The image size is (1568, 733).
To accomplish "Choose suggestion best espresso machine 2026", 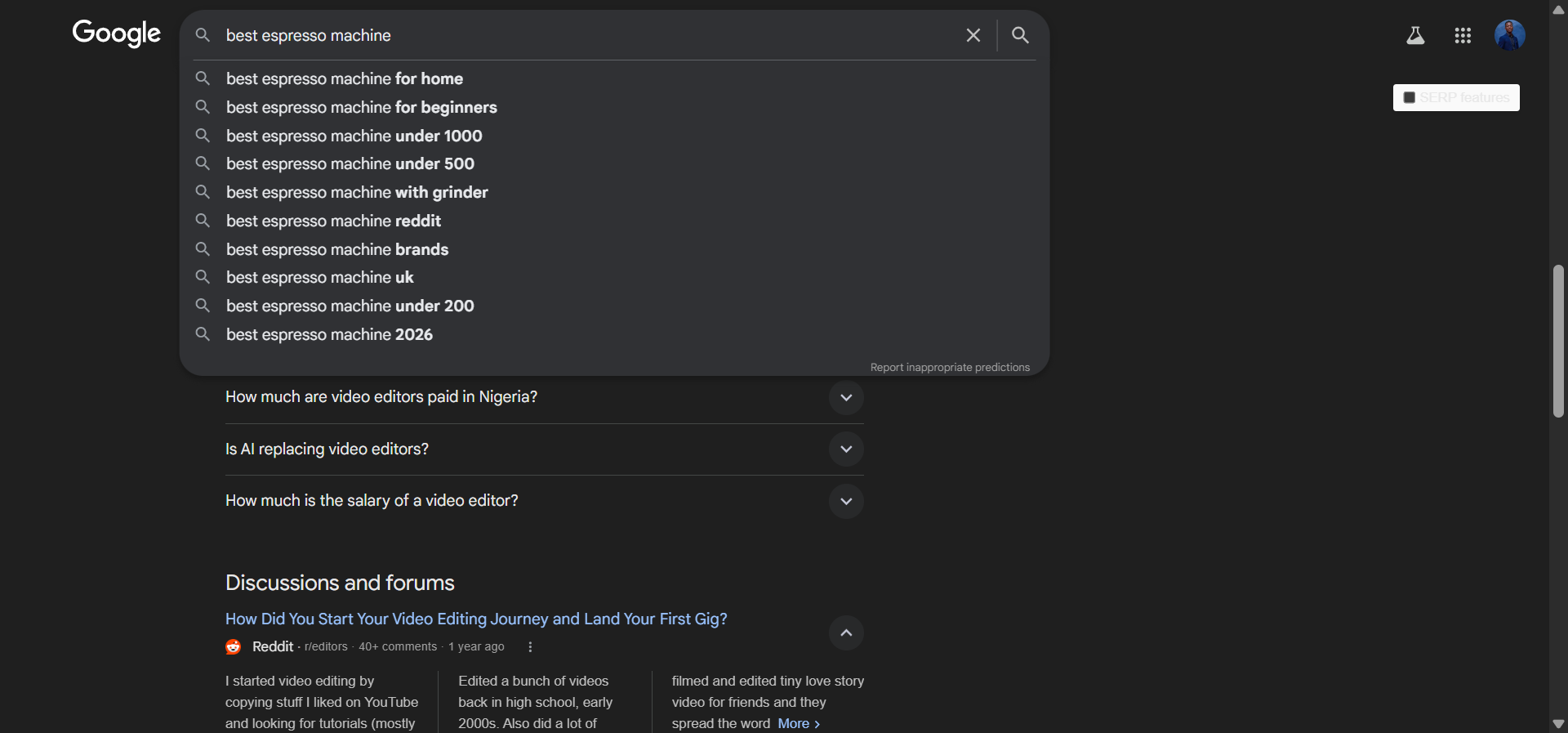I will (614, 334).
